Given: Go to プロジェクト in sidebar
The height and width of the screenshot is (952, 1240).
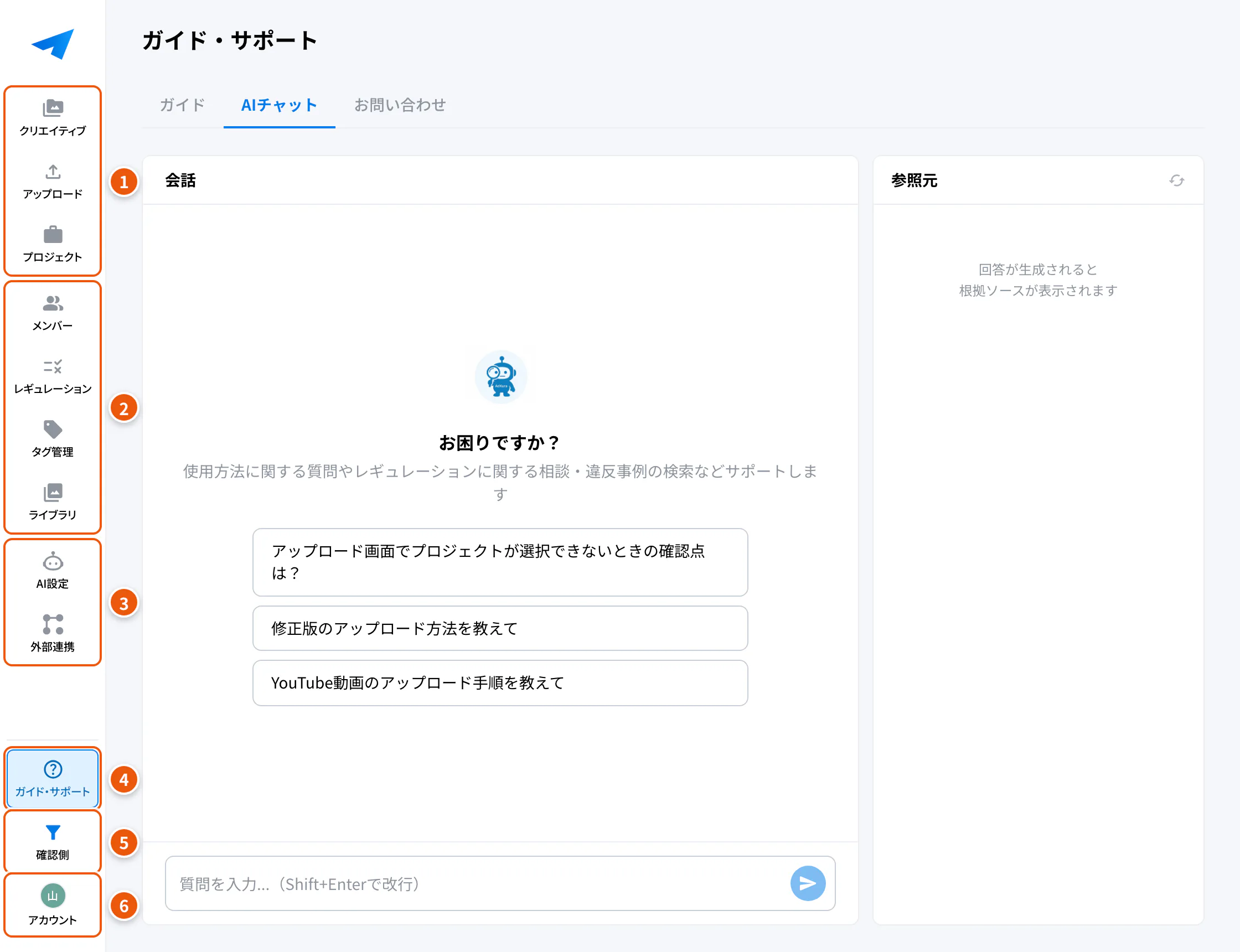Looking at the screenshot, I should (53, 245).
